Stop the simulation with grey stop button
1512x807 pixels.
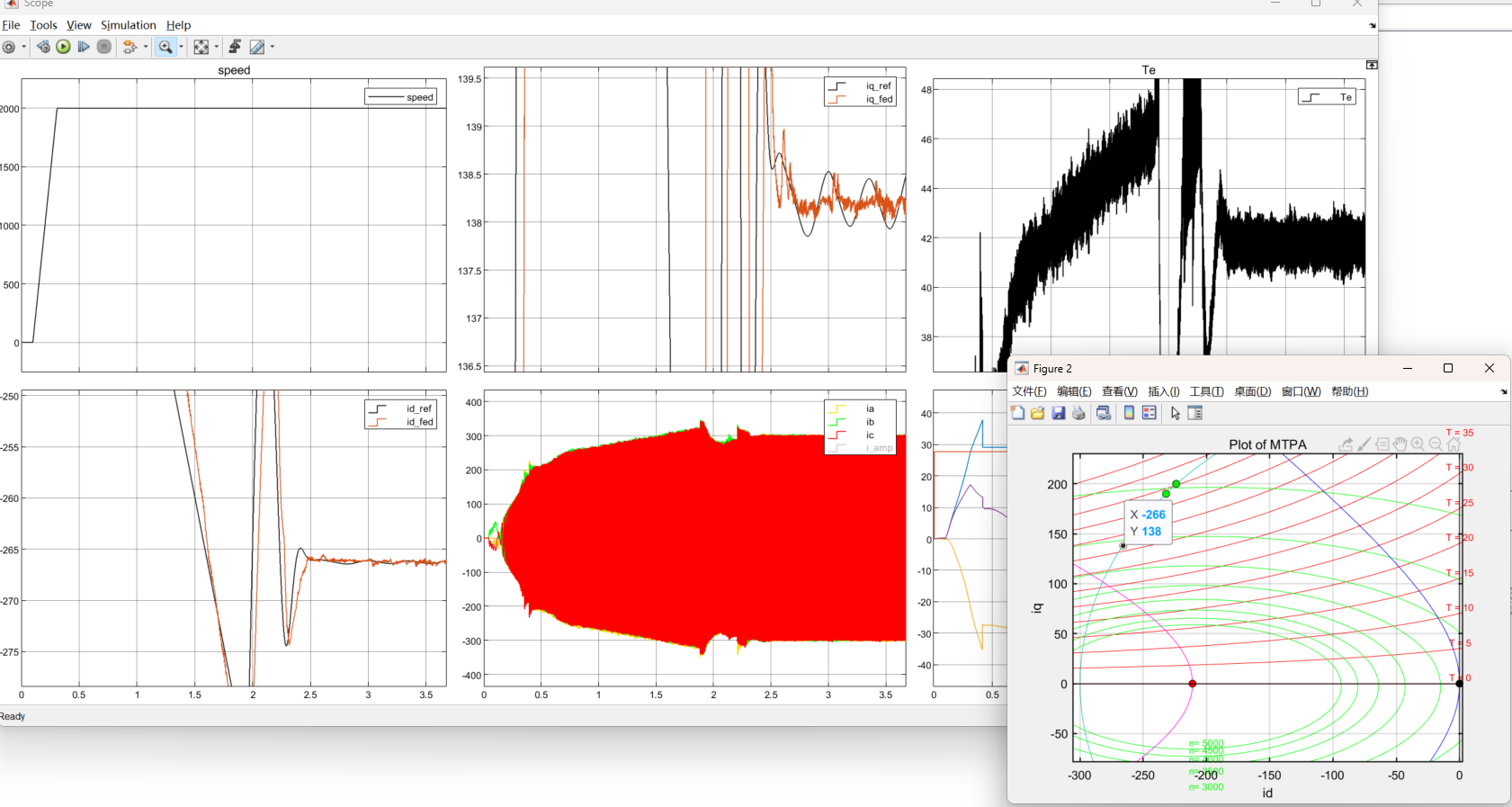pyautogui.click(x=104, y=47)
